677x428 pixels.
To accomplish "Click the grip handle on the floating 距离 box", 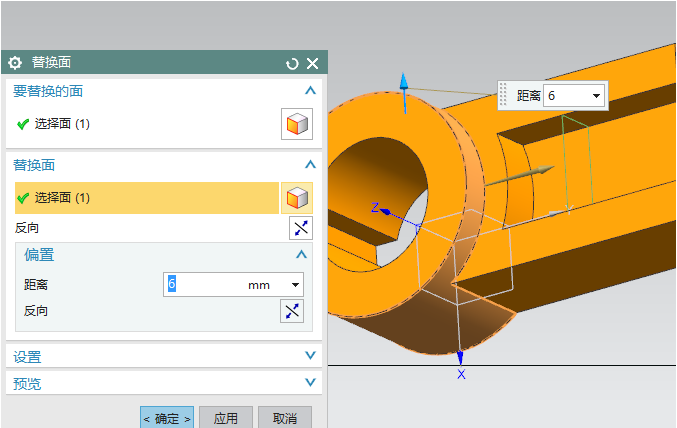I will pos(504,96).
